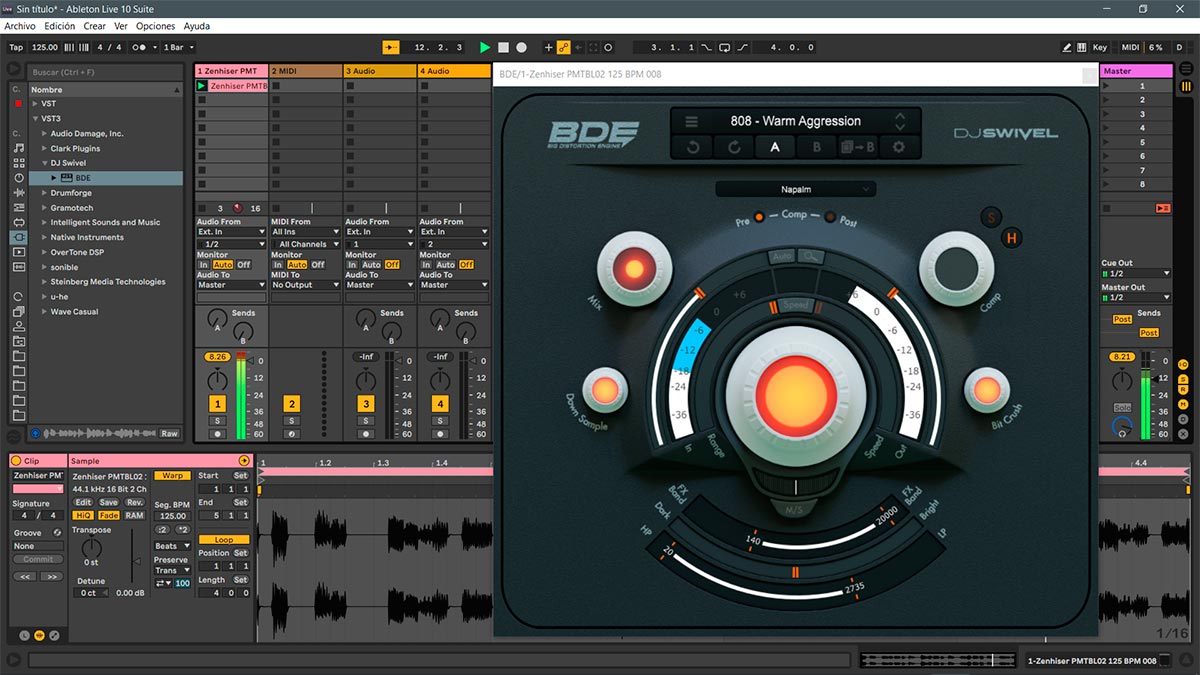Image resolution: width=1200 pixels, height=675 pixels.
Task: Click the browser search field
Action: click(106, 72)
